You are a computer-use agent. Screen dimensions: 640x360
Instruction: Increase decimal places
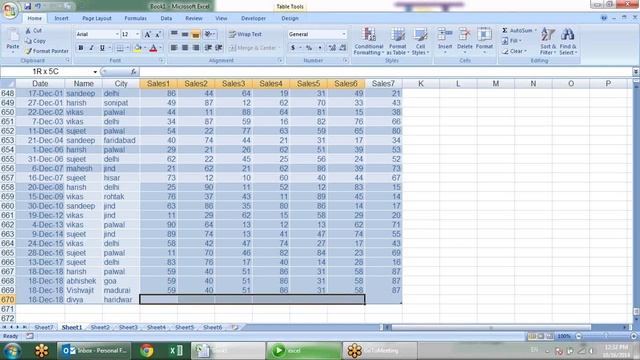332,48
